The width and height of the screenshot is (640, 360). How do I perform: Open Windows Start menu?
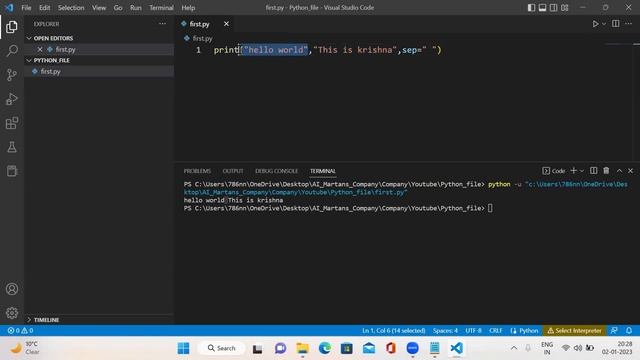pos(184,348)
